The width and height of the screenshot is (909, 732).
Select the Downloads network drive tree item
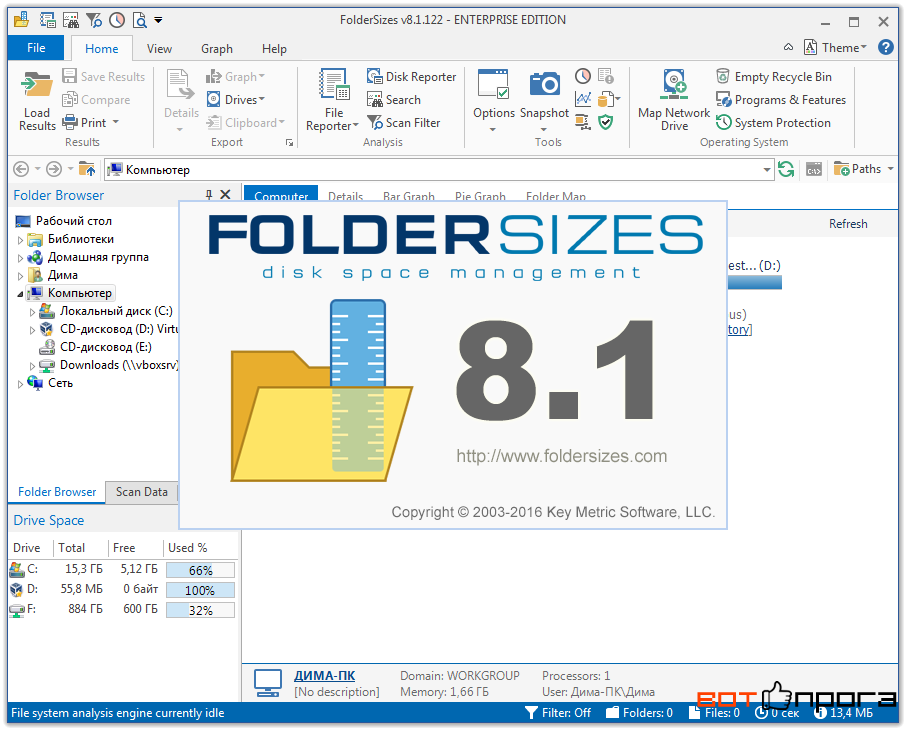click(x=108, y=365)
